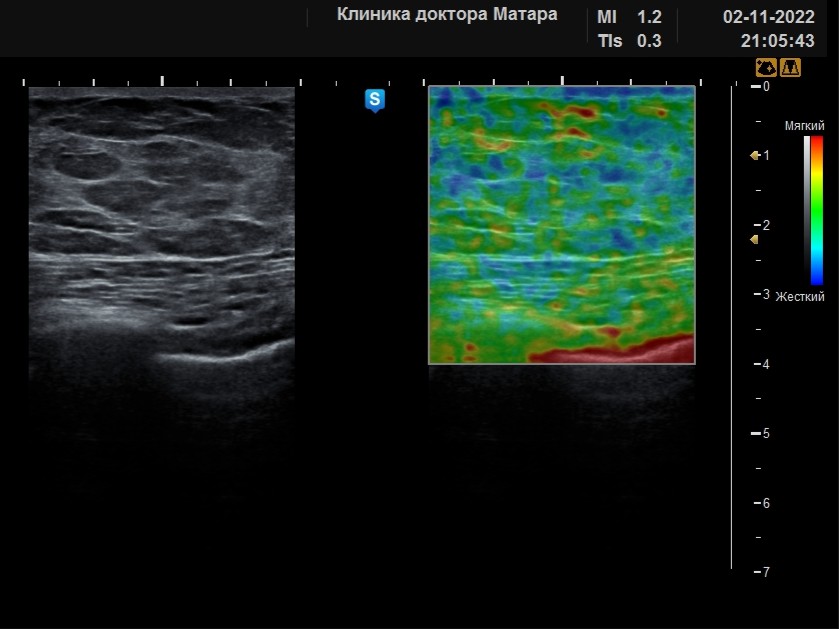The height and width of the screenshot is (629, 839).
Task: Click the Мягкий label above the color scale
Action: click(x=804, y=126)
